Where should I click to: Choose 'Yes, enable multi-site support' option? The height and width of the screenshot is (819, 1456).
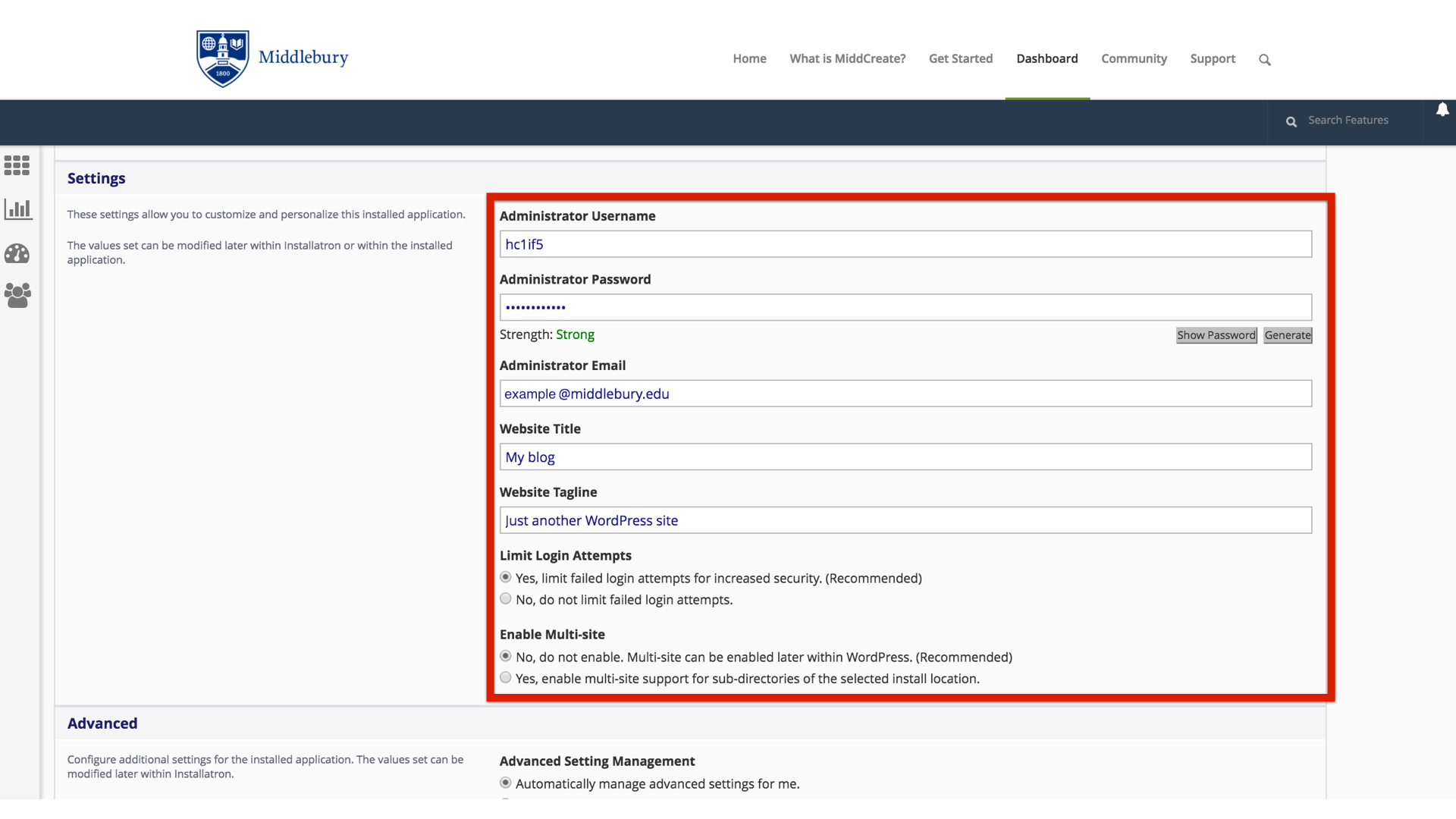506,678
